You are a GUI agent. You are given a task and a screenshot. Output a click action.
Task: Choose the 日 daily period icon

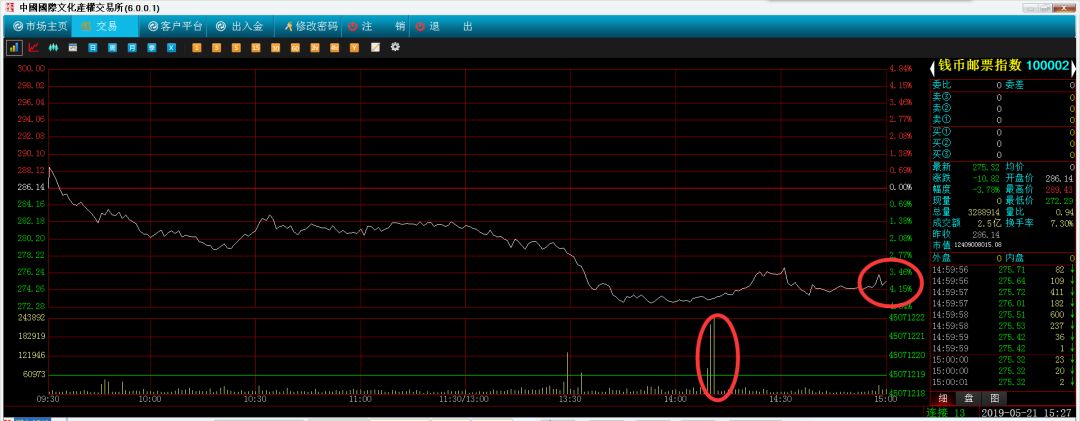tap(92, 48)
